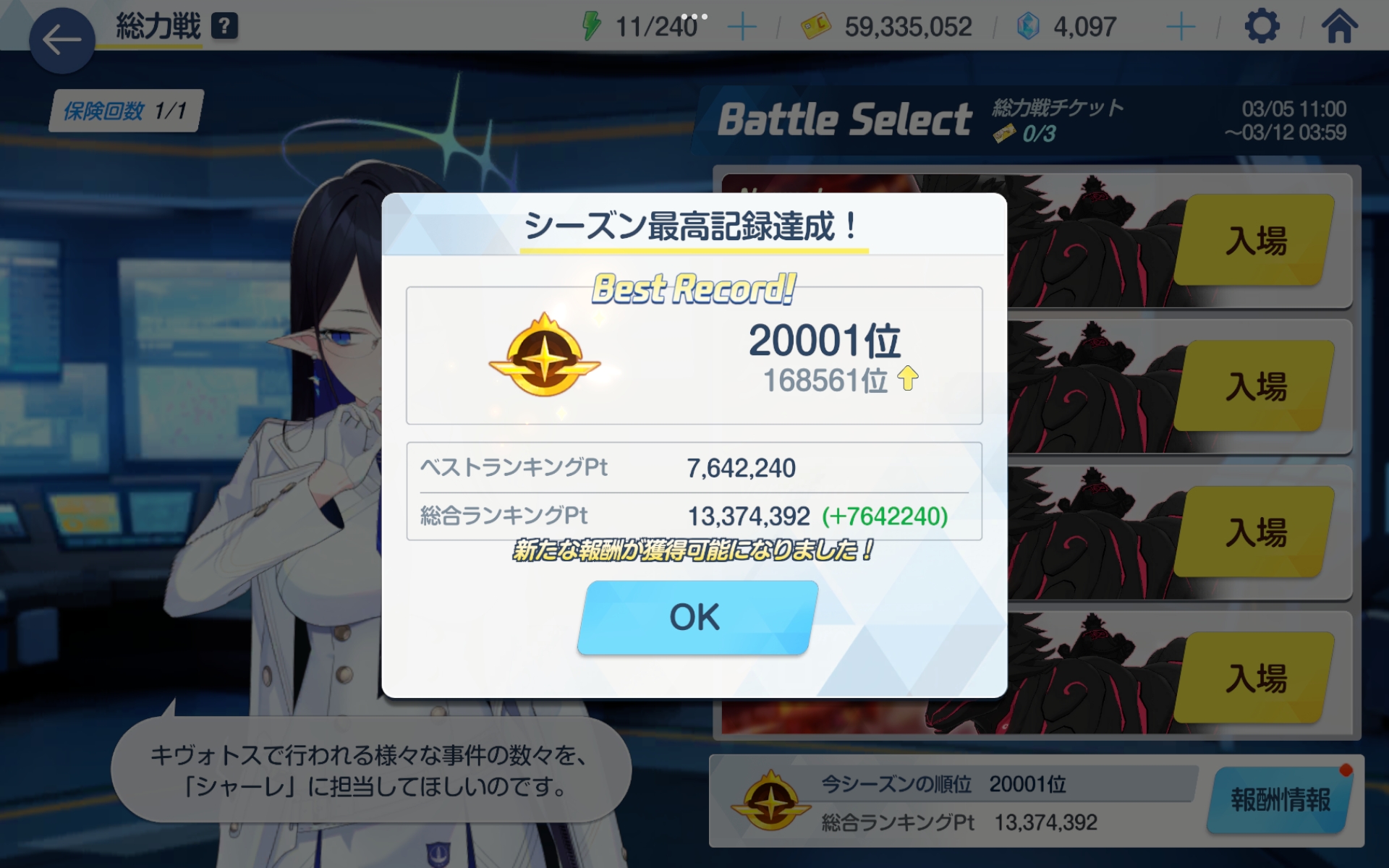Tap the character's speech bubble

pyautogui.click(x=370, y=770)
